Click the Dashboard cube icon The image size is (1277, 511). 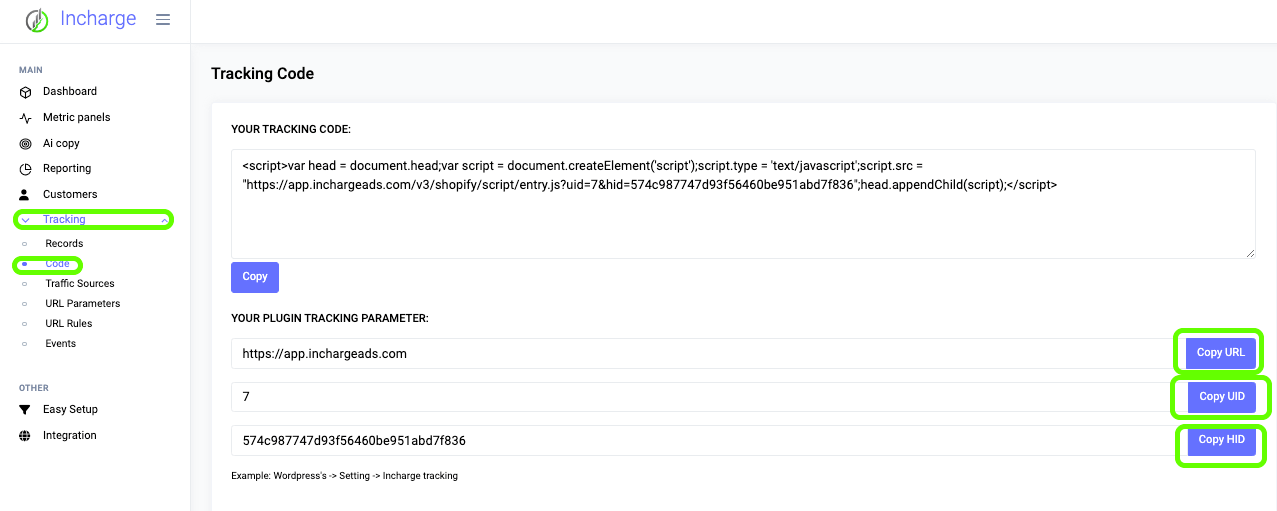pos(26,92)
